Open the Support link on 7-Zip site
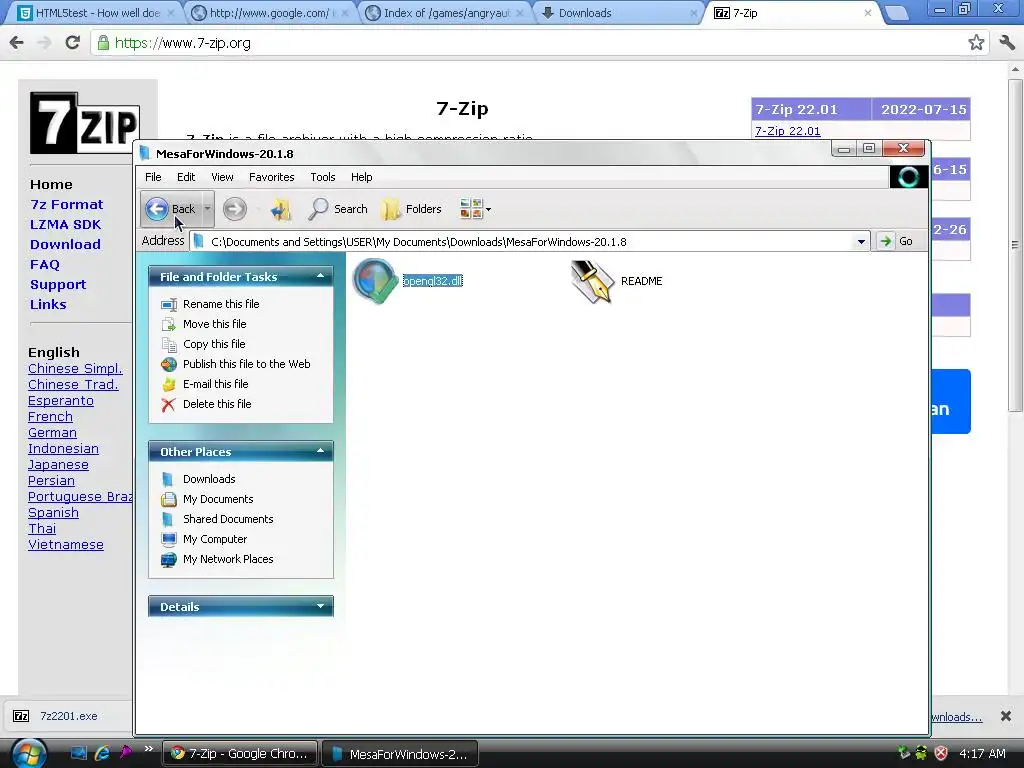 [58, 285]
